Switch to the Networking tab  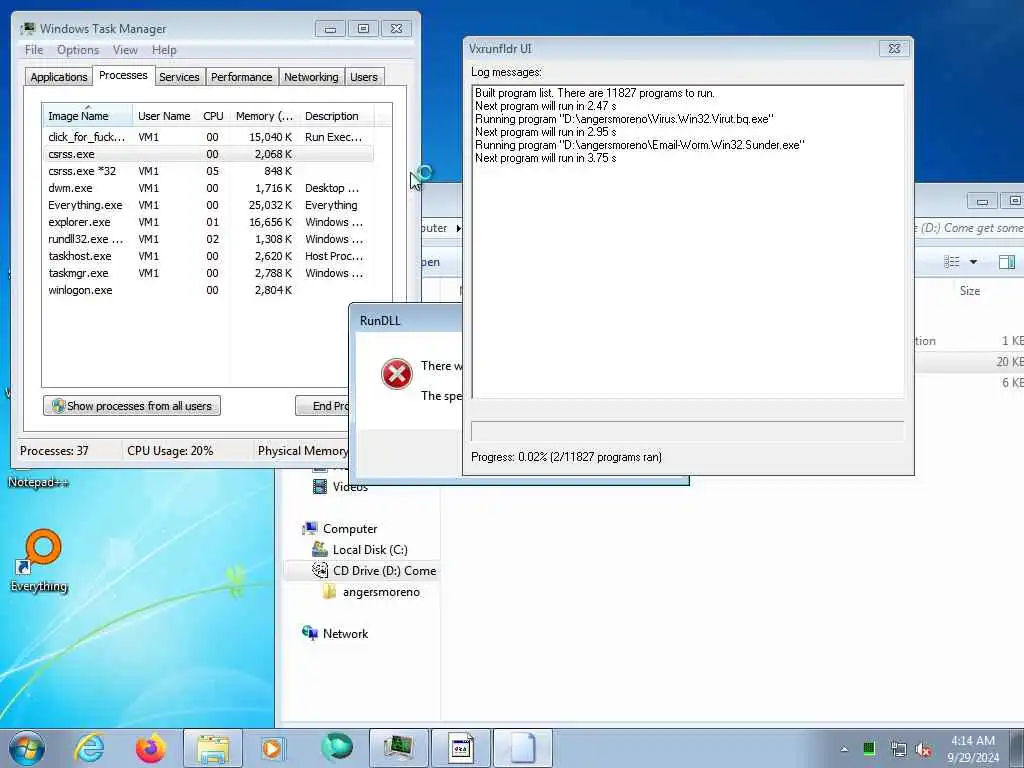click(x=311, y=77)
